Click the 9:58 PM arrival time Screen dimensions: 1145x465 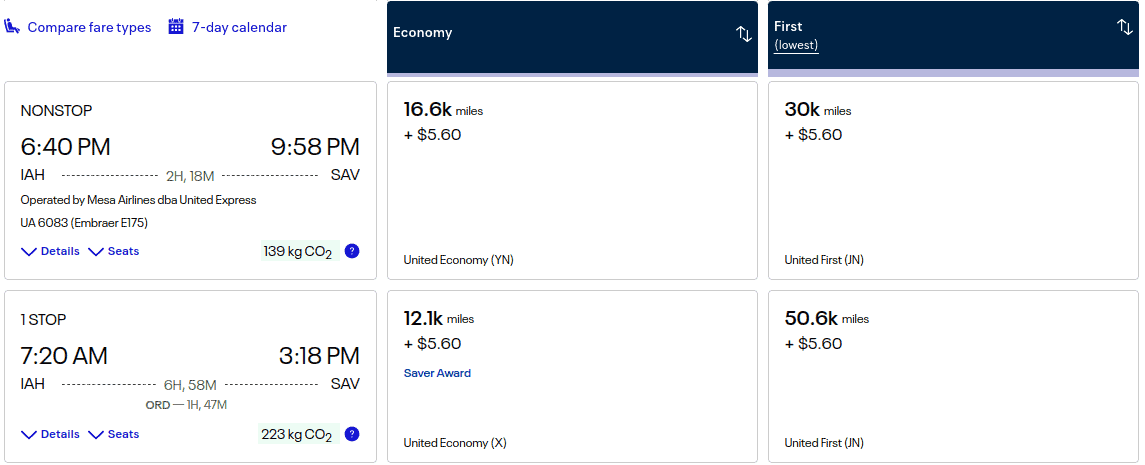(315, 147)
